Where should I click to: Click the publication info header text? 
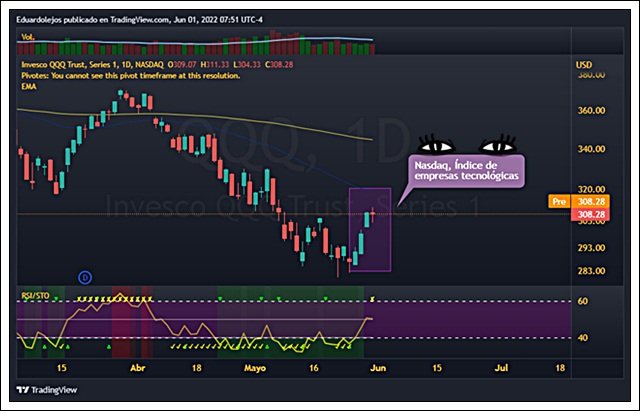click(139, 20)
